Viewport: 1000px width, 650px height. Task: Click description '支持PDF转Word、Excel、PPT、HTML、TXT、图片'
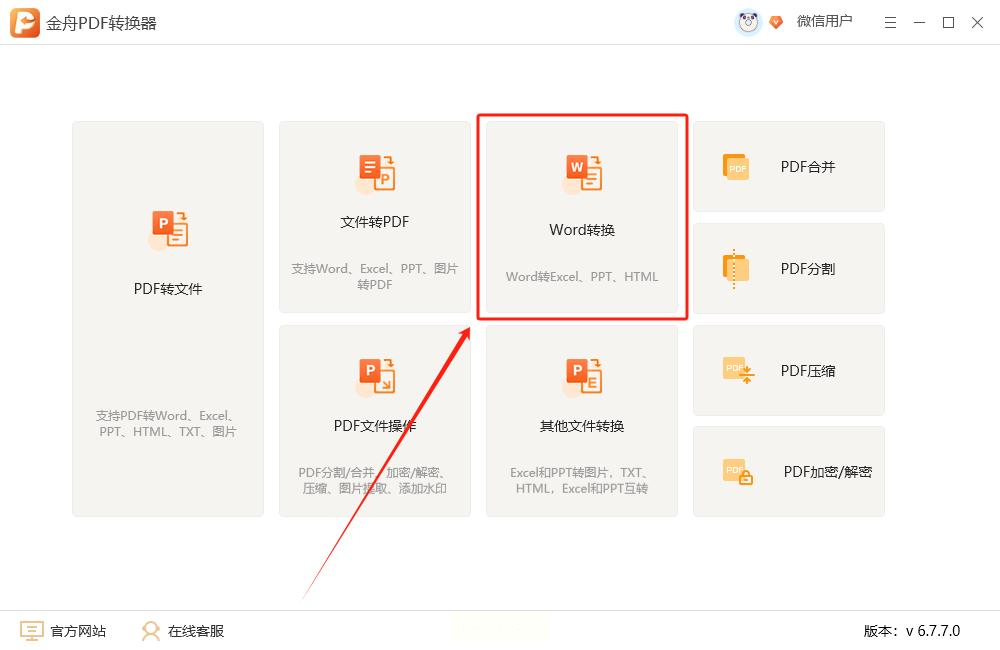(x=168, y=424)
